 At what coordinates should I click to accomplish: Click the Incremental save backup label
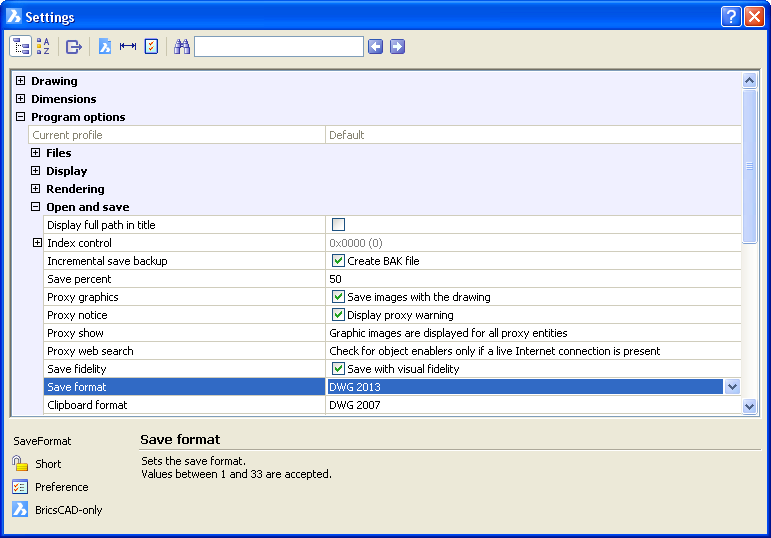107,261
